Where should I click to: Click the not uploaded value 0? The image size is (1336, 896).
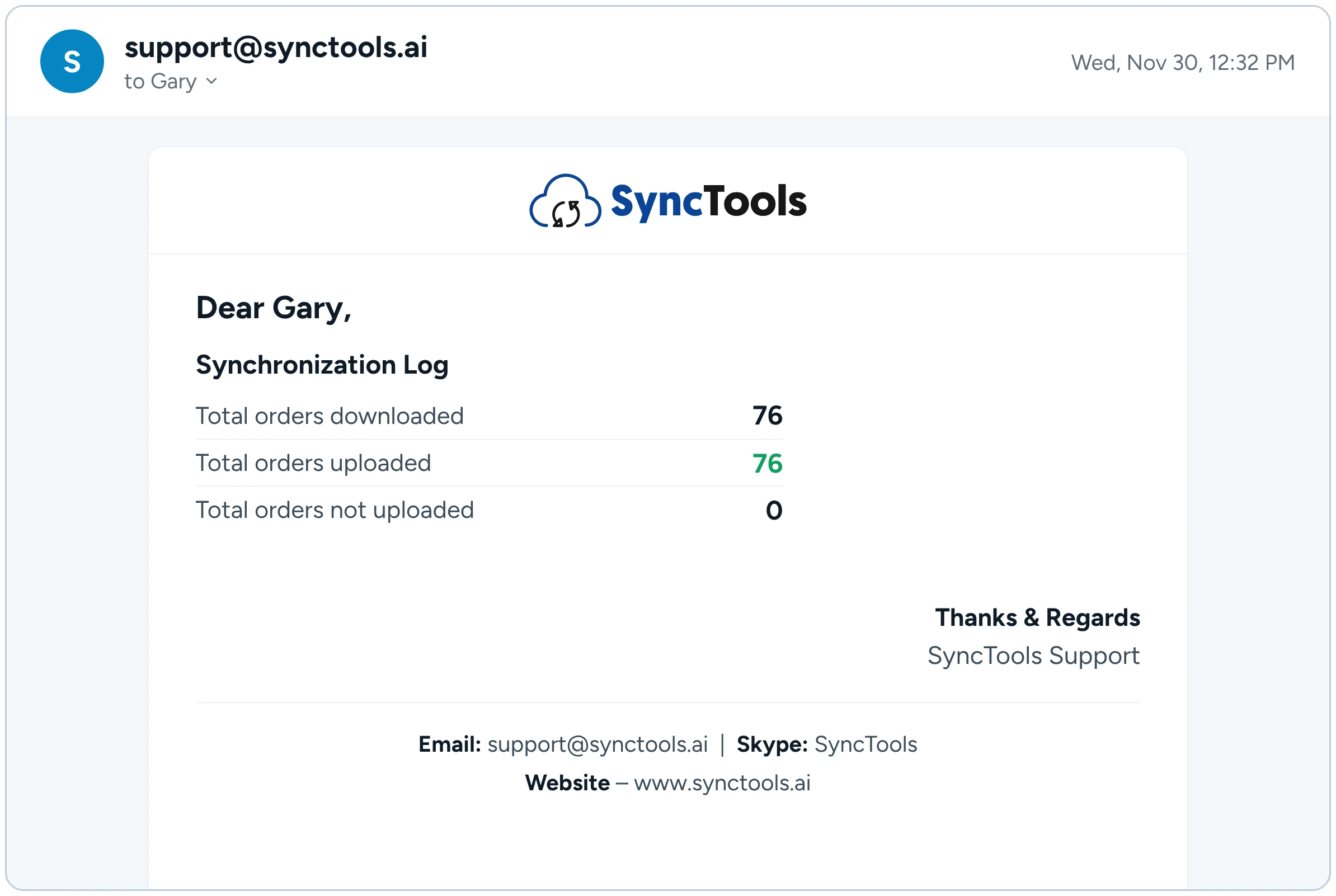pos(774,511)
